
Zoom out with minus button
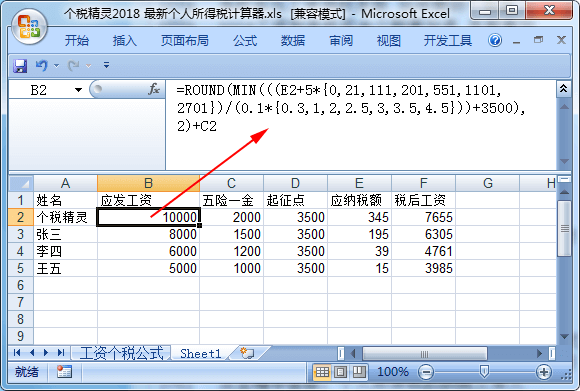426,372
